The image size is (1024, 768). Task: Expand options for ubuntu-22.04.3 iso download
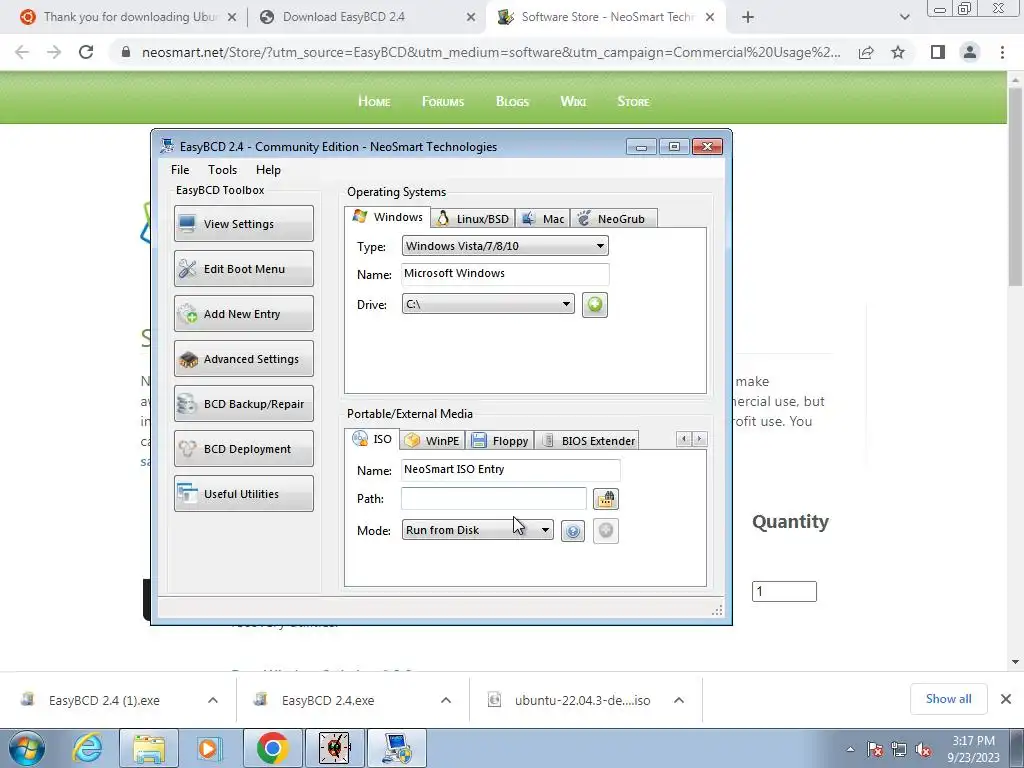click(679, 700)
